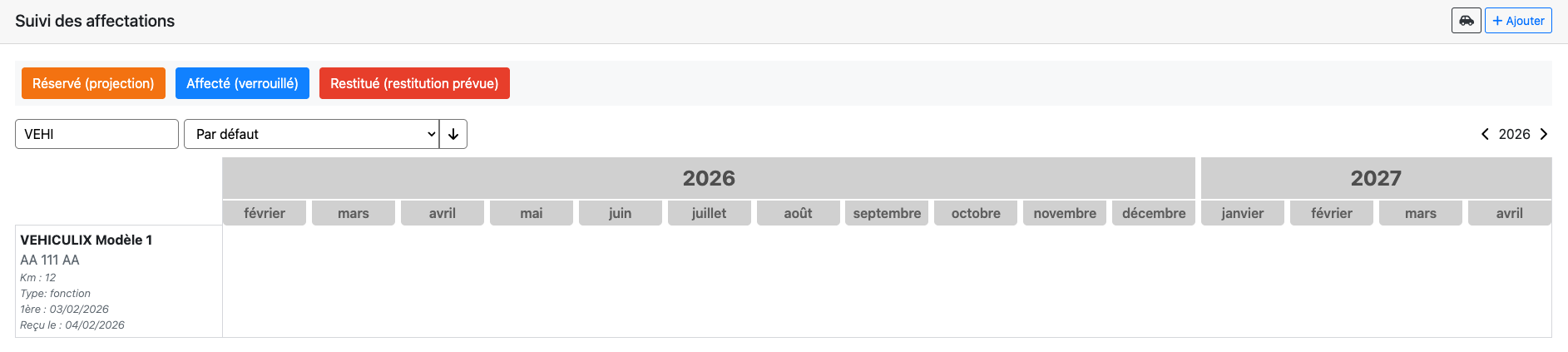Click the 2026 year header
Image resolution: width=1568 pixels, height=352 pixels.
pos(709,178)
